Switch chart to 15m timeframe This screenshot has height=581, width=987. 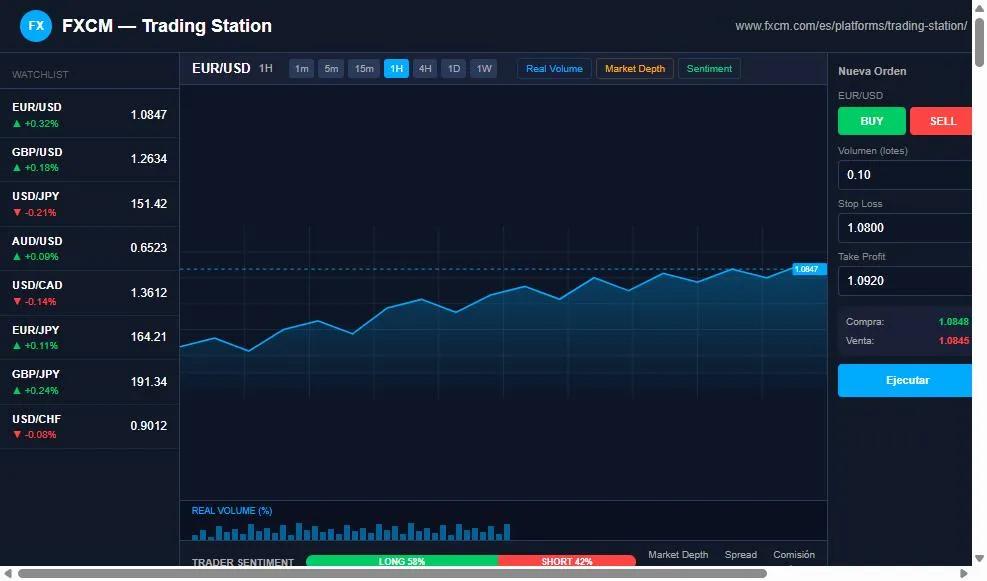(364, 69)
